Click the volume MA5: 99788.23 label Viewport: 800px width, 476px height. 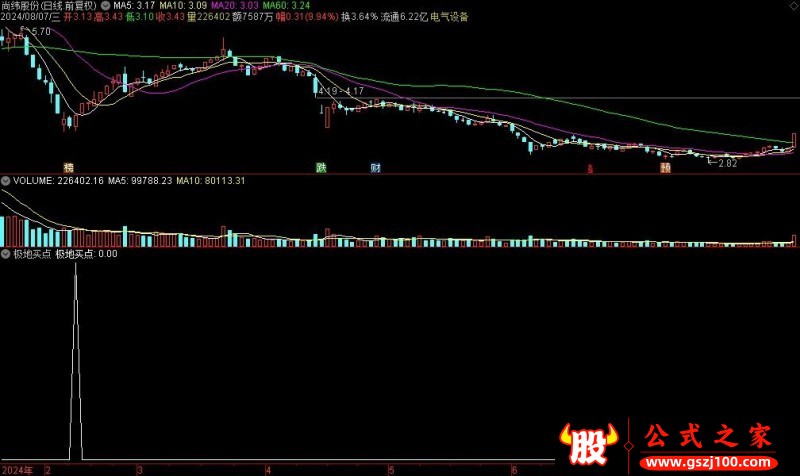(x=140, y=181)
